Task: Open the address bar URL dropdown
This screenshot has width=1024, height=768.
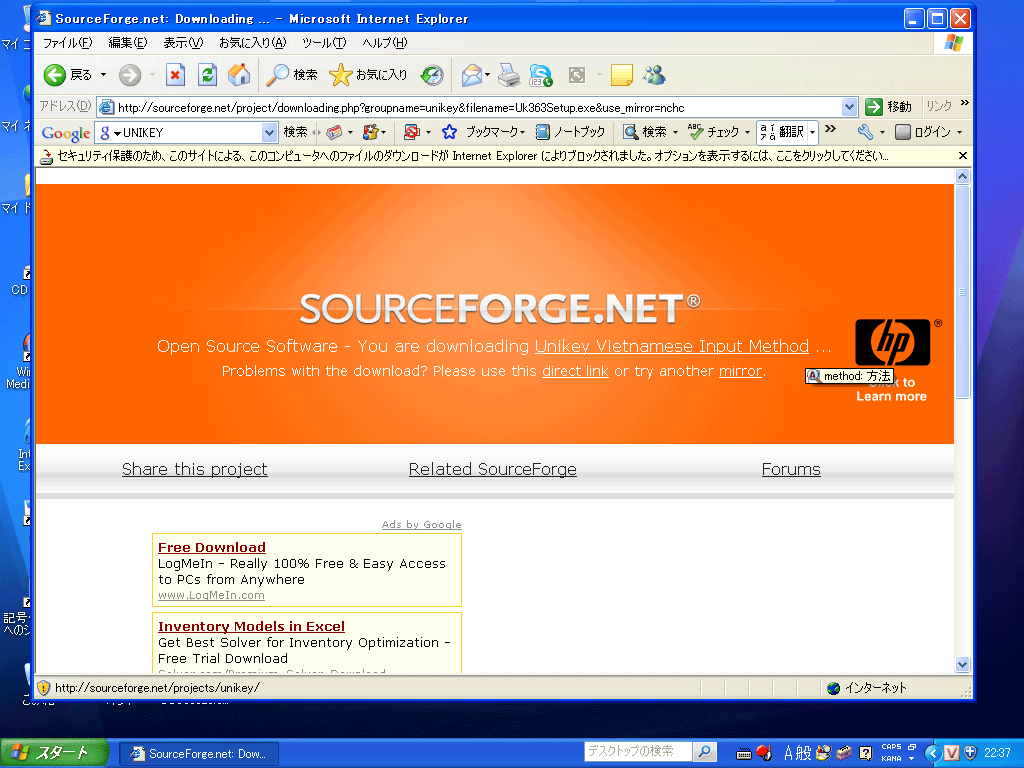Action: click(849, 107)
